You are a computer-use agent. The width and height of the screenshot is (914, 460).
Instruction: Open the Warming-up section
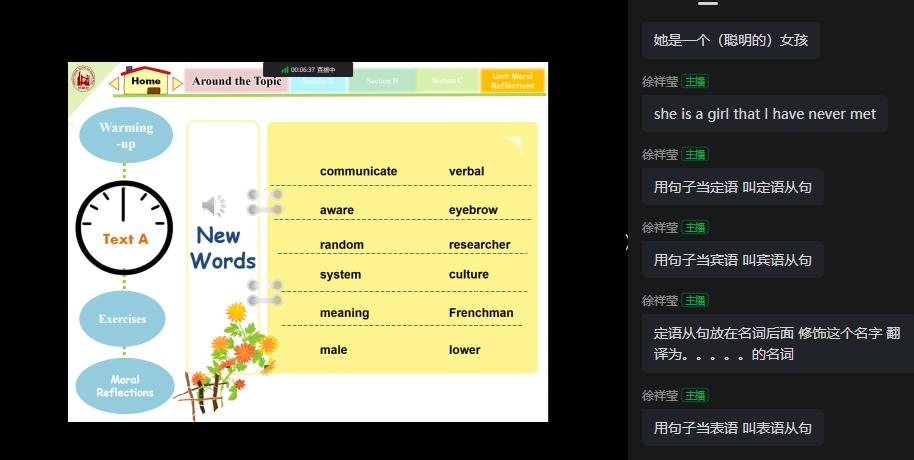coord(126,136)
